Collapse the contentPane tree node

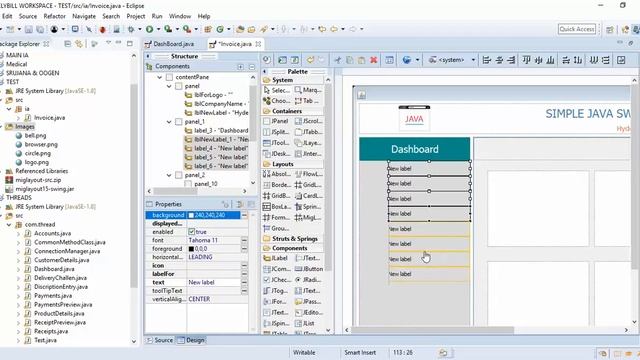tap(160, 77)
